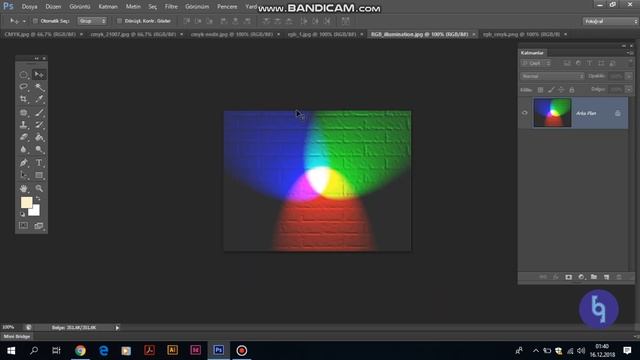Image resolution: width=640 pixels, height=360 pixels.
Task: Open the Pencere menu
Action: [227, 7]
